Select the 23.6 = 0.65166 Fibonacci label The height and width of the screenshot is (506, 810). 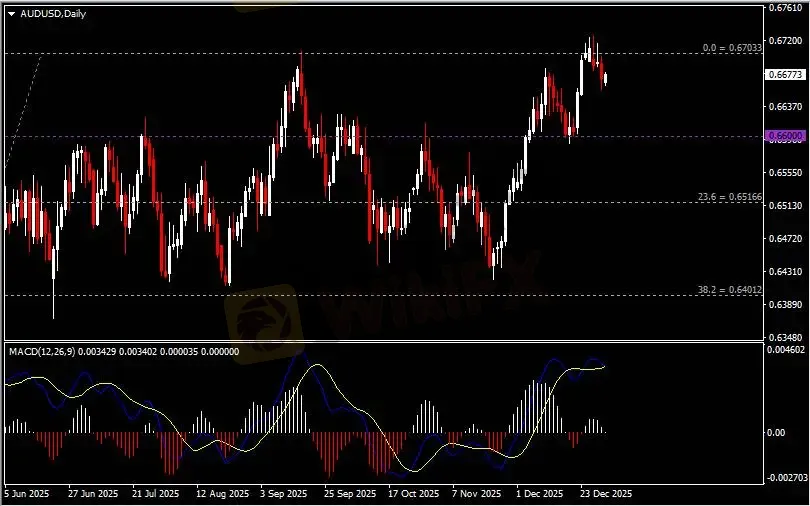tap(730, 198)
